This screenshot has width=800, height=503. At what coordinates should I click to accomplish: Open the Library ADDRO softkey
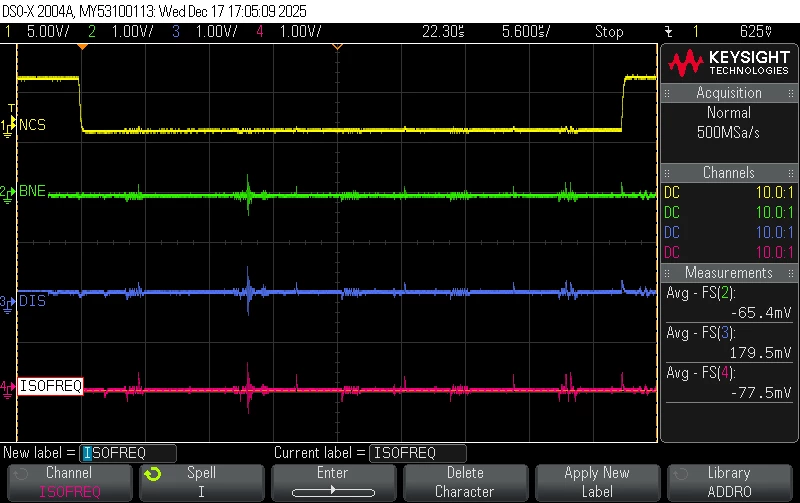[x=729, y=482]
